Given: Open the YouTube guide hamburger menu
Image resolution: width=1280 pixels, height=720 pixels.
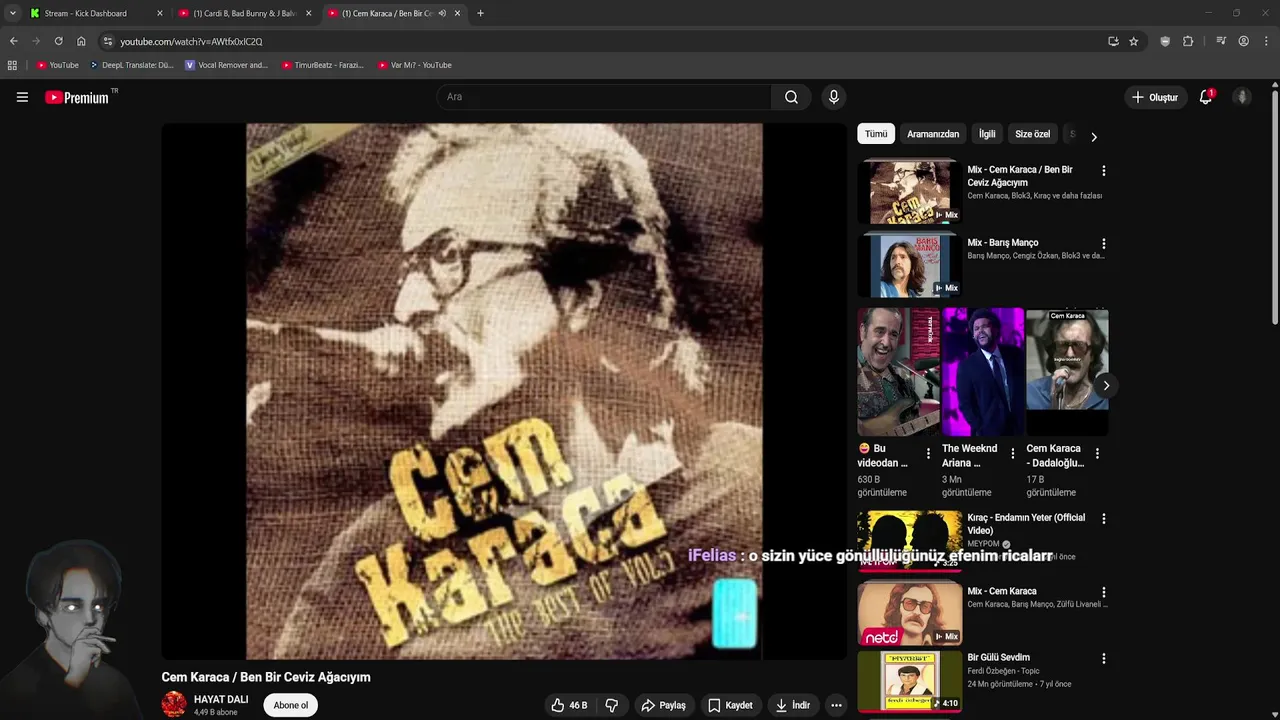Looking at the screenshot, I should pos(22,97).
